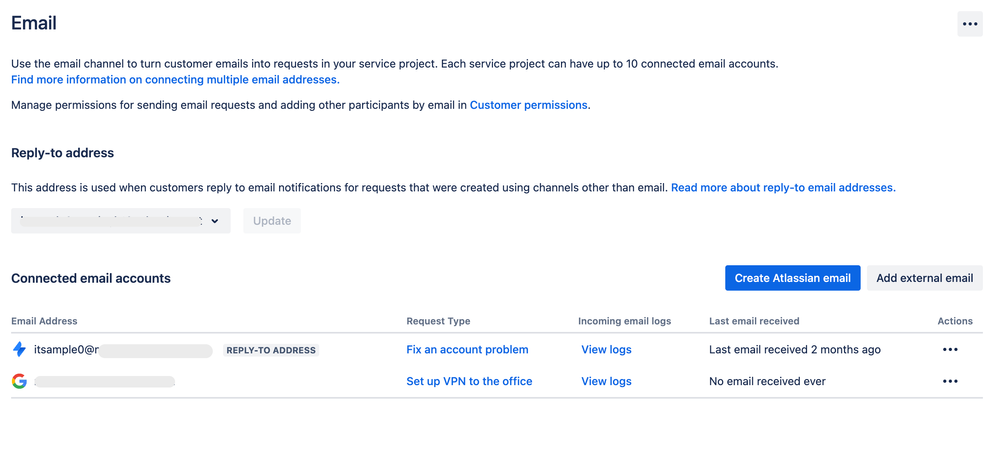Read more about reply-to email addresses
Image resolution: width=998 pixels, height=463 pixels.
tap(783, 187)
